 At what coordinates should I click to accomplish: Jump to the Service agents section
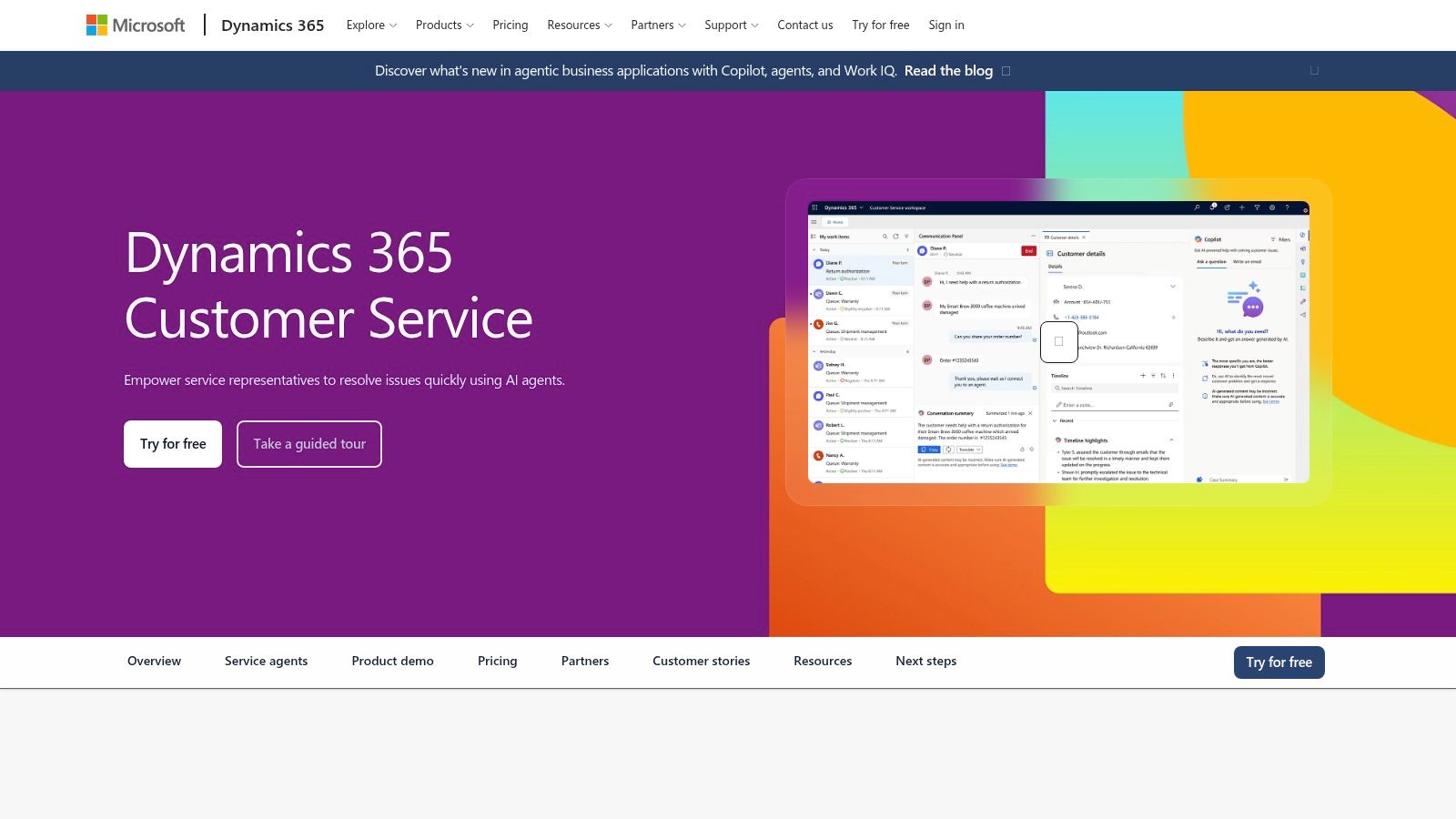pos(266,662)
